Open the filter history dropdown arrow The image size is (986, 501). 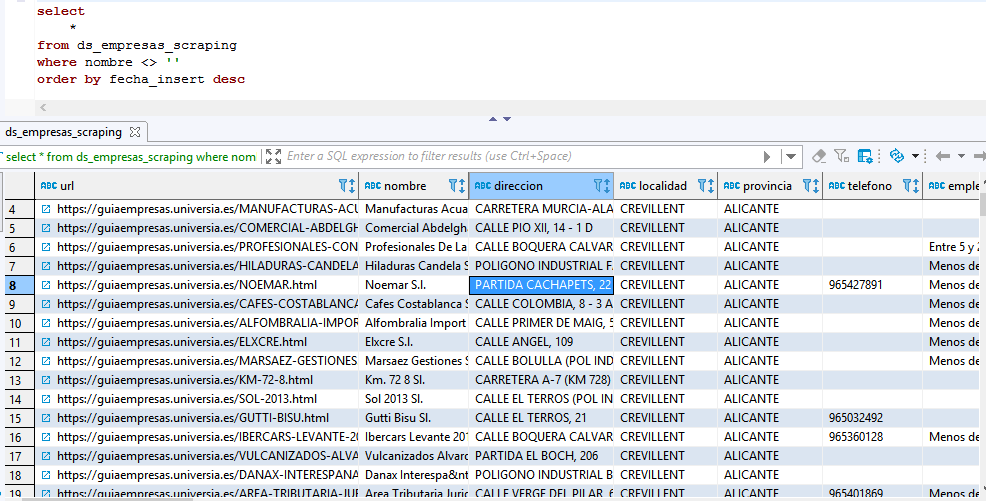pos(791,157)
